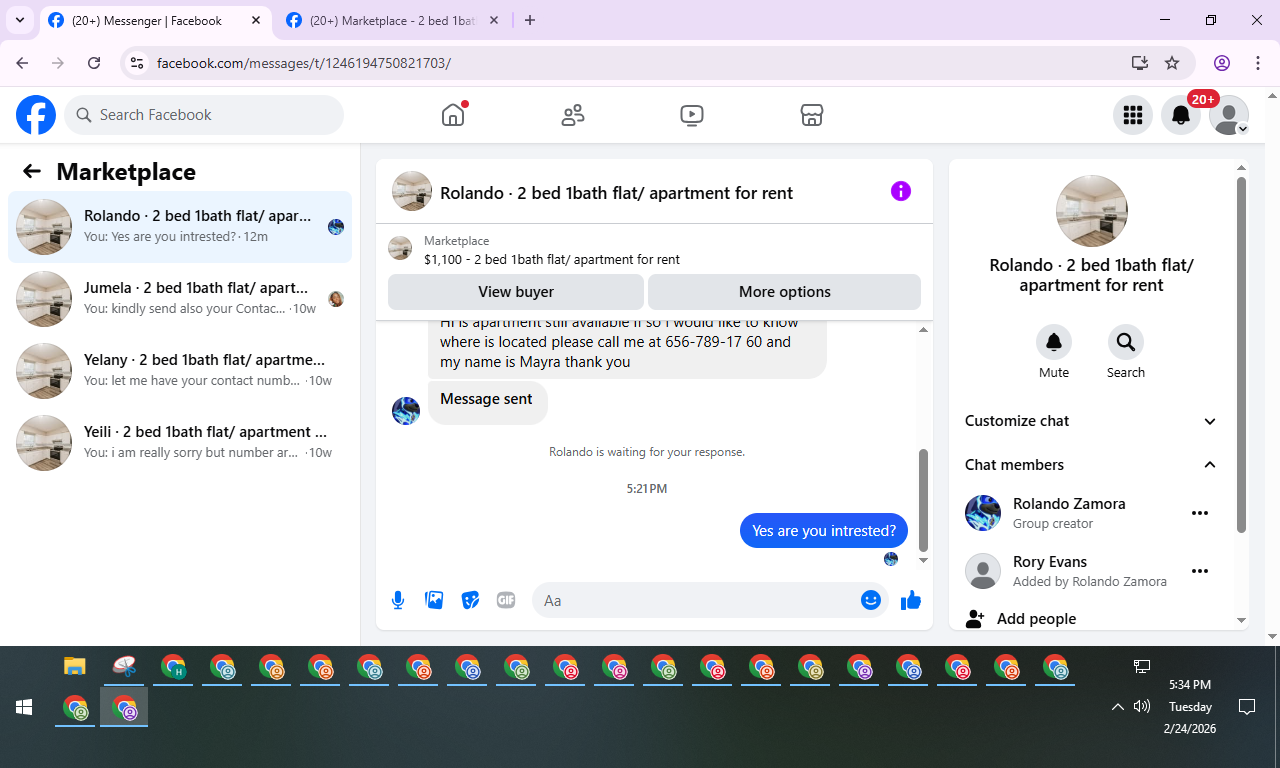Expand Customize chat section
The height and width of the screenshot is (768, 1280).
1091,421
